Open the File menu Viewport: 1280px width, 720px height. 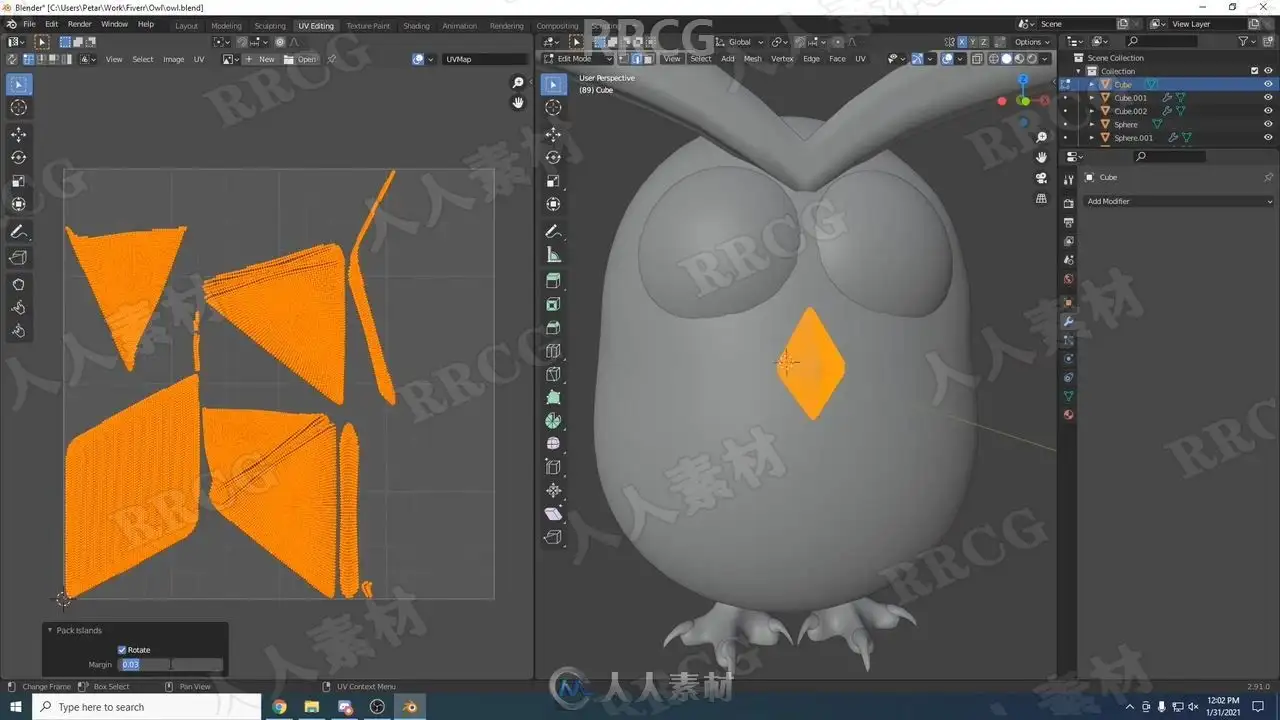pos(28,24)
